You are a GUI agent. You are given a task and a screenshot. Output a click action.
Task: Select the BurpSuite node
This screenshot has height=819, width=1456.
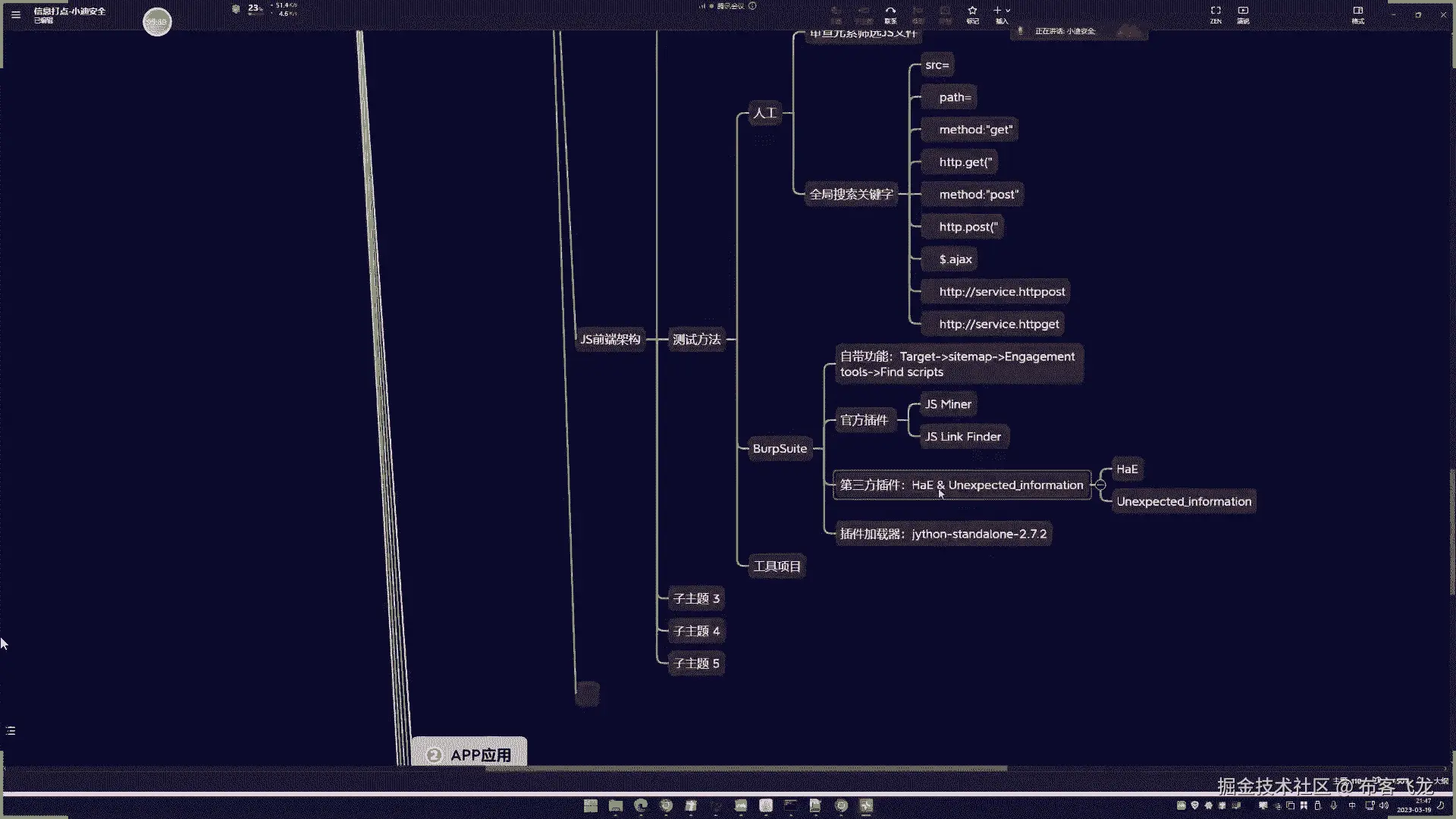[780, 449]
